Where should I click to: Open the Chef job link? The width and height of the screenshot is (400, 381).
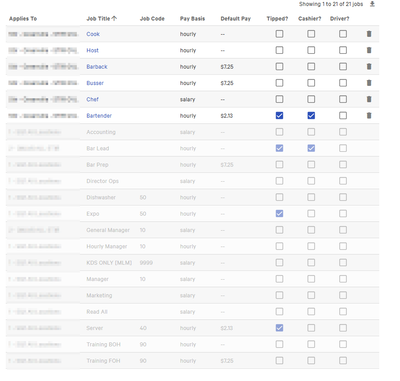[x=92, y=99]
